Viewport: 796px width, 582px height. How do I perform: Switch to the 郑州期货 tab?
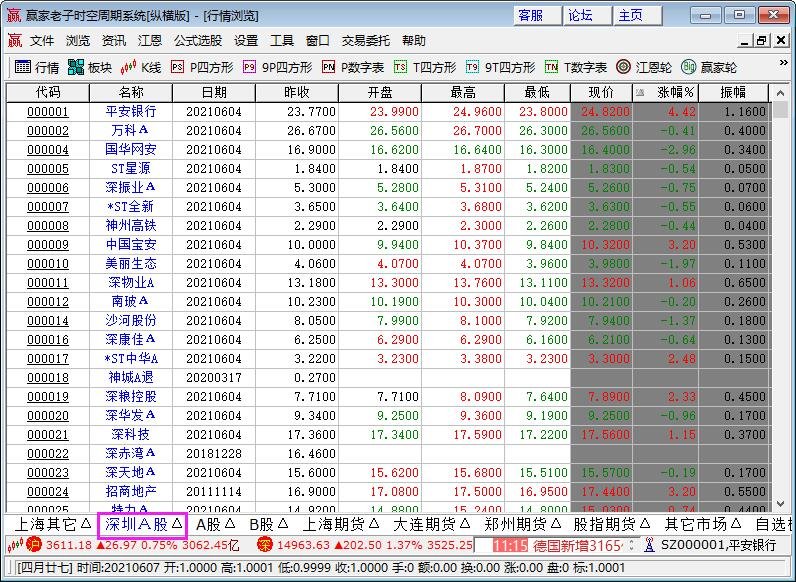click(522, 524)
